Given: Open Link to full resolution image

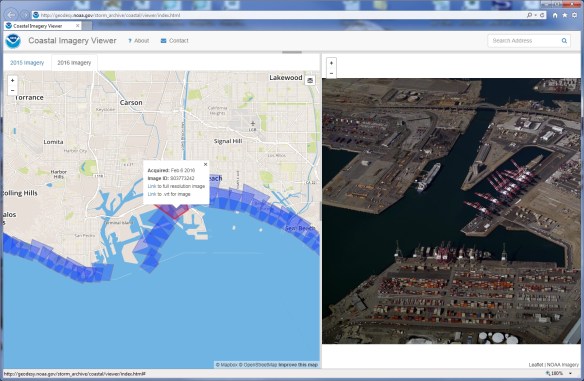Looking at the screenshot, I should tap(152, 186).
